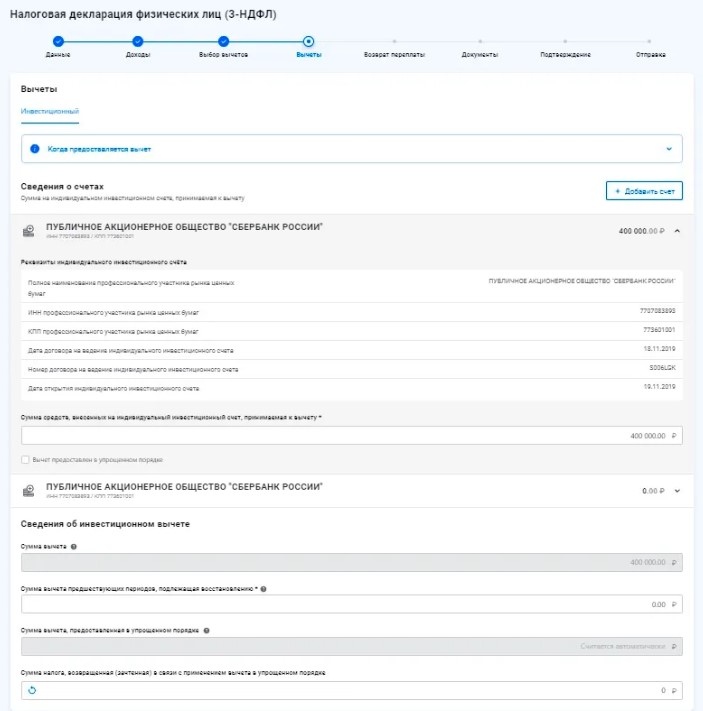This screenshot has height=711, width=703.
Task: Click the Возврат переплаты step label
Action: [394, 54]
